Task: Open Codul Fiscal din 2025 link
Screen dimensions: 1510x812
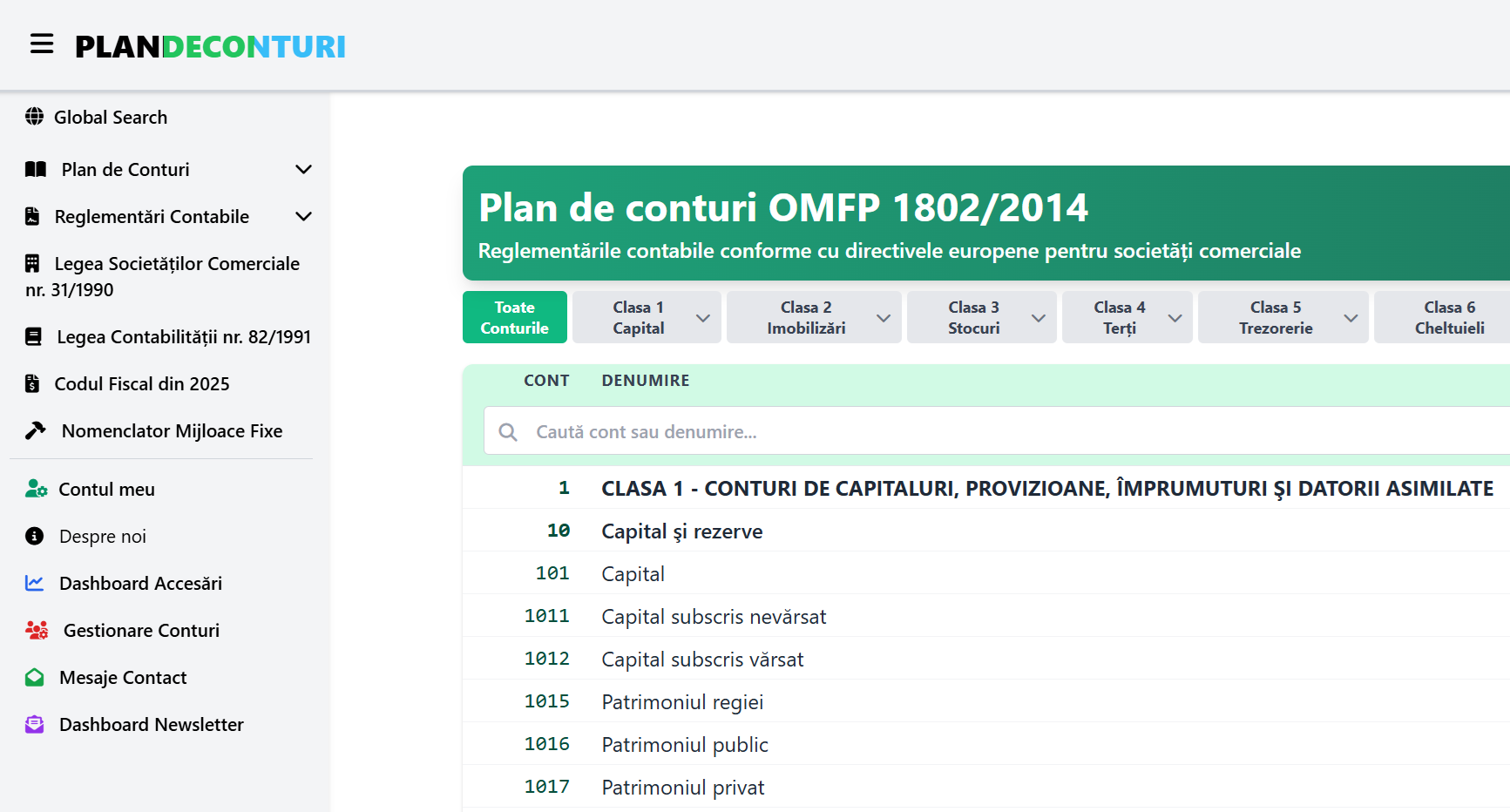Action: (142, 383)
